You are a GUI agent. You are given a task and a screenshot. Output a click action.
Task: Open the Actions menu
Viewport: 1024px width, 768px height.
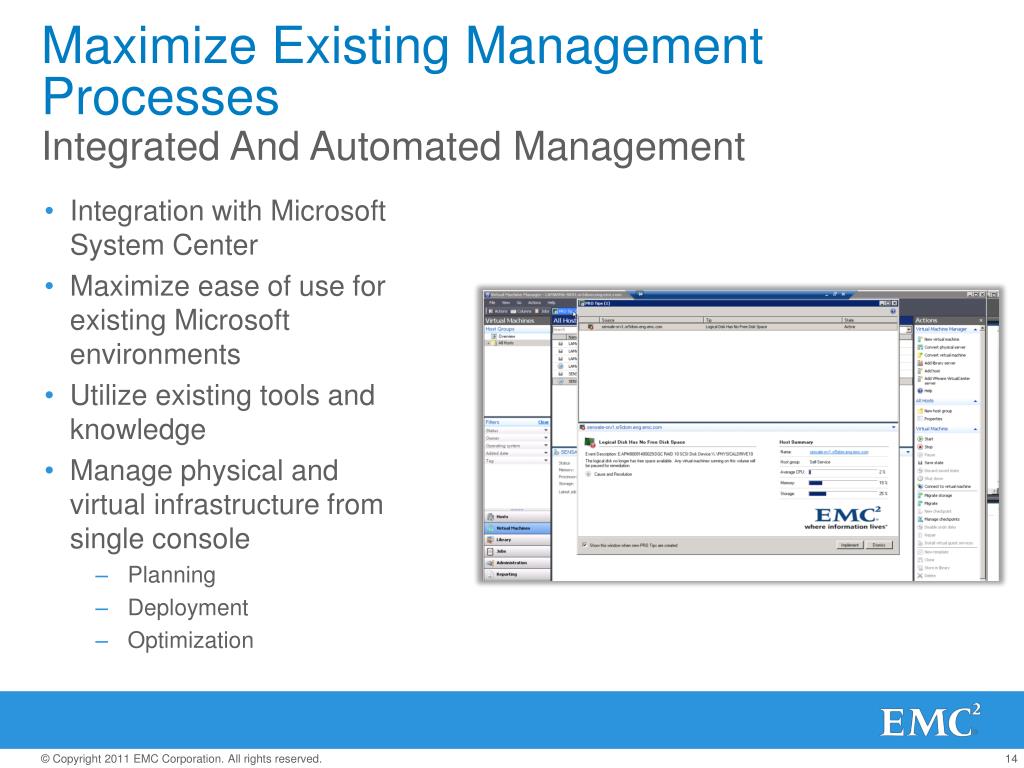coord(534,303)
